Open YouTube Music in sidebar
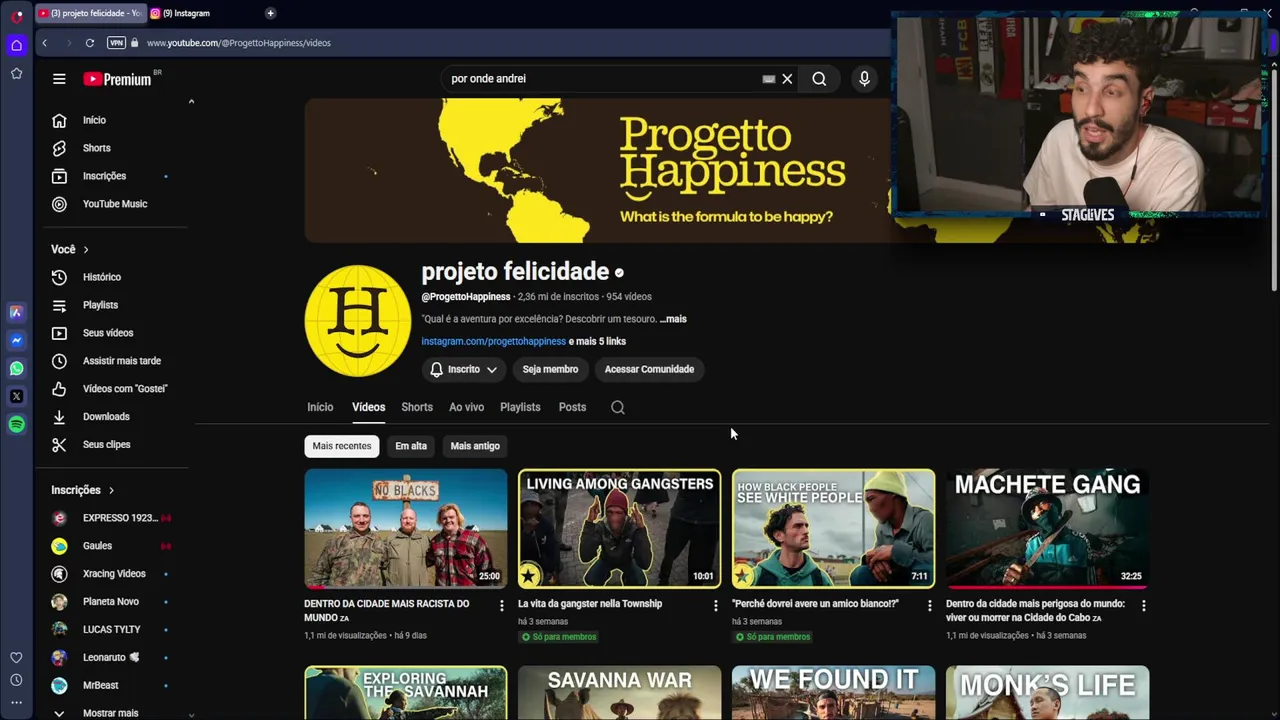 pos(114,204)
